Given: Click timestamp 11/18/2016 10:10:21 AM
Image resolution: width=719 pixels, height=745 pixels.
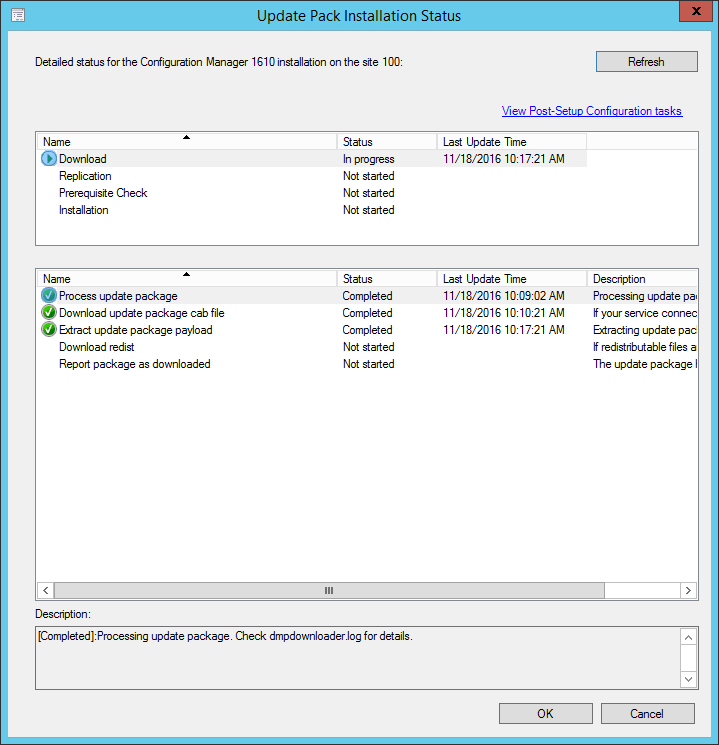Looking at the screenshot, I should tap(504, 313).
